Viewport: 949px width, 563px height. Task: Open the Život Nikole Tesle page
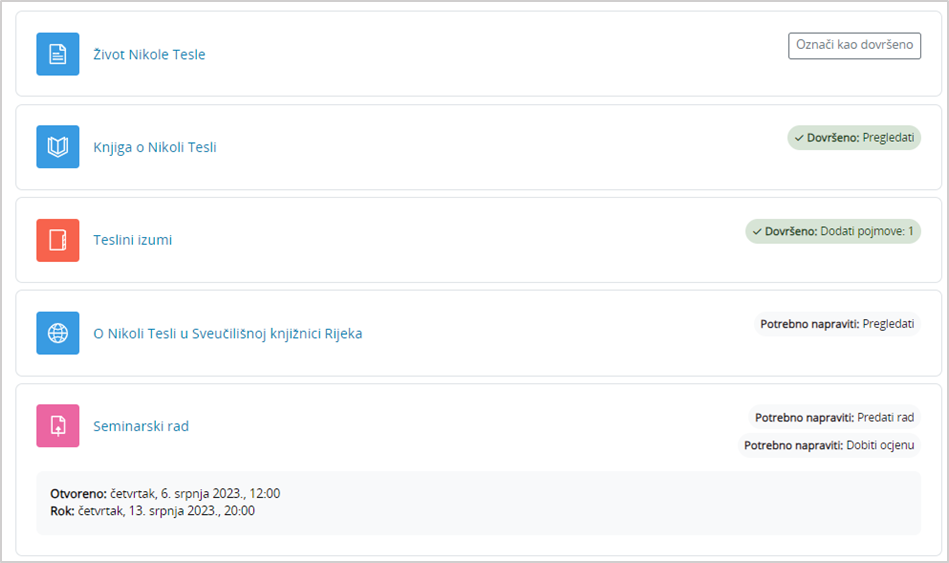pos(149,55)
